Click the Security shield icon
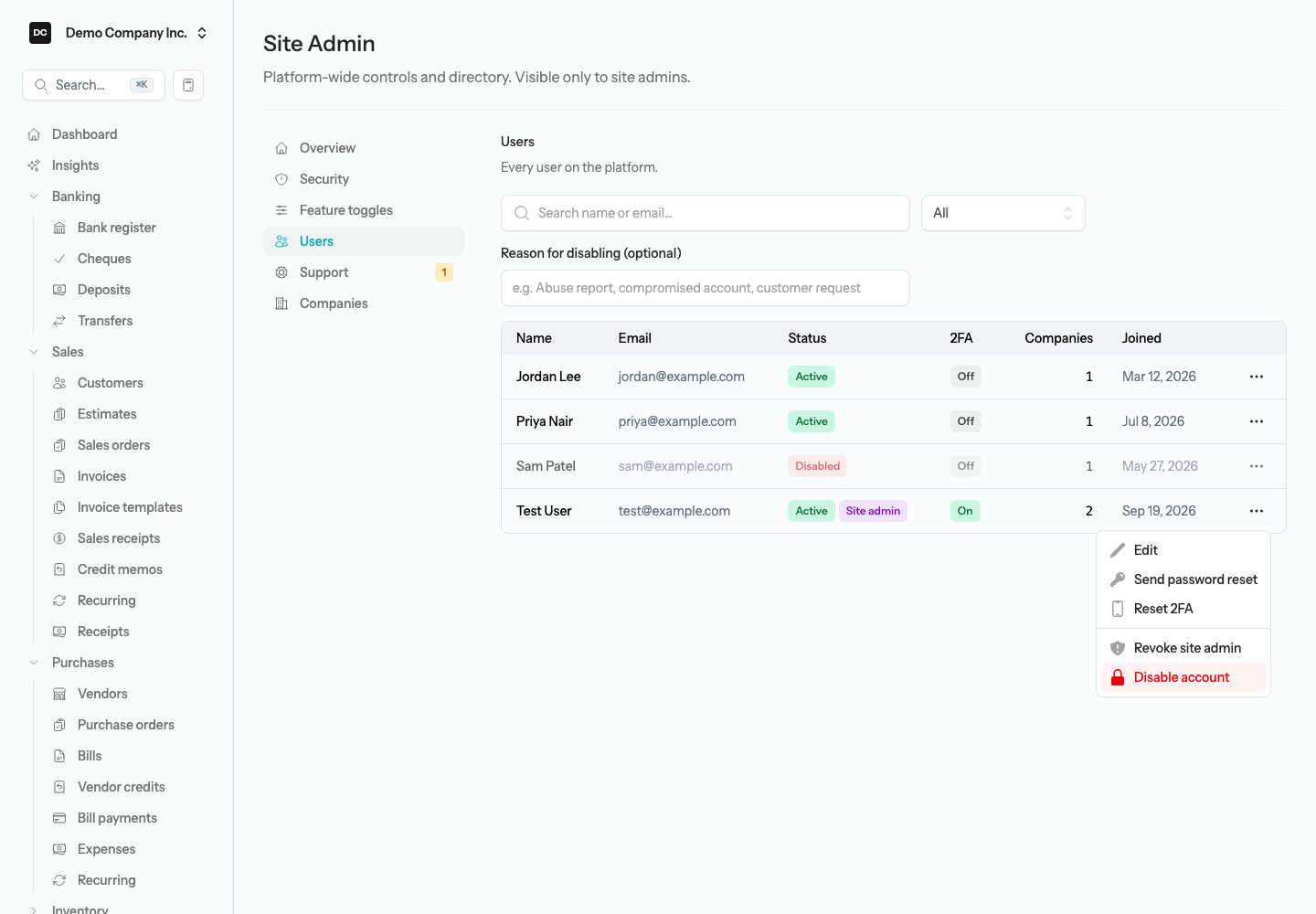The image size is (1316, 914). (281, 179)
